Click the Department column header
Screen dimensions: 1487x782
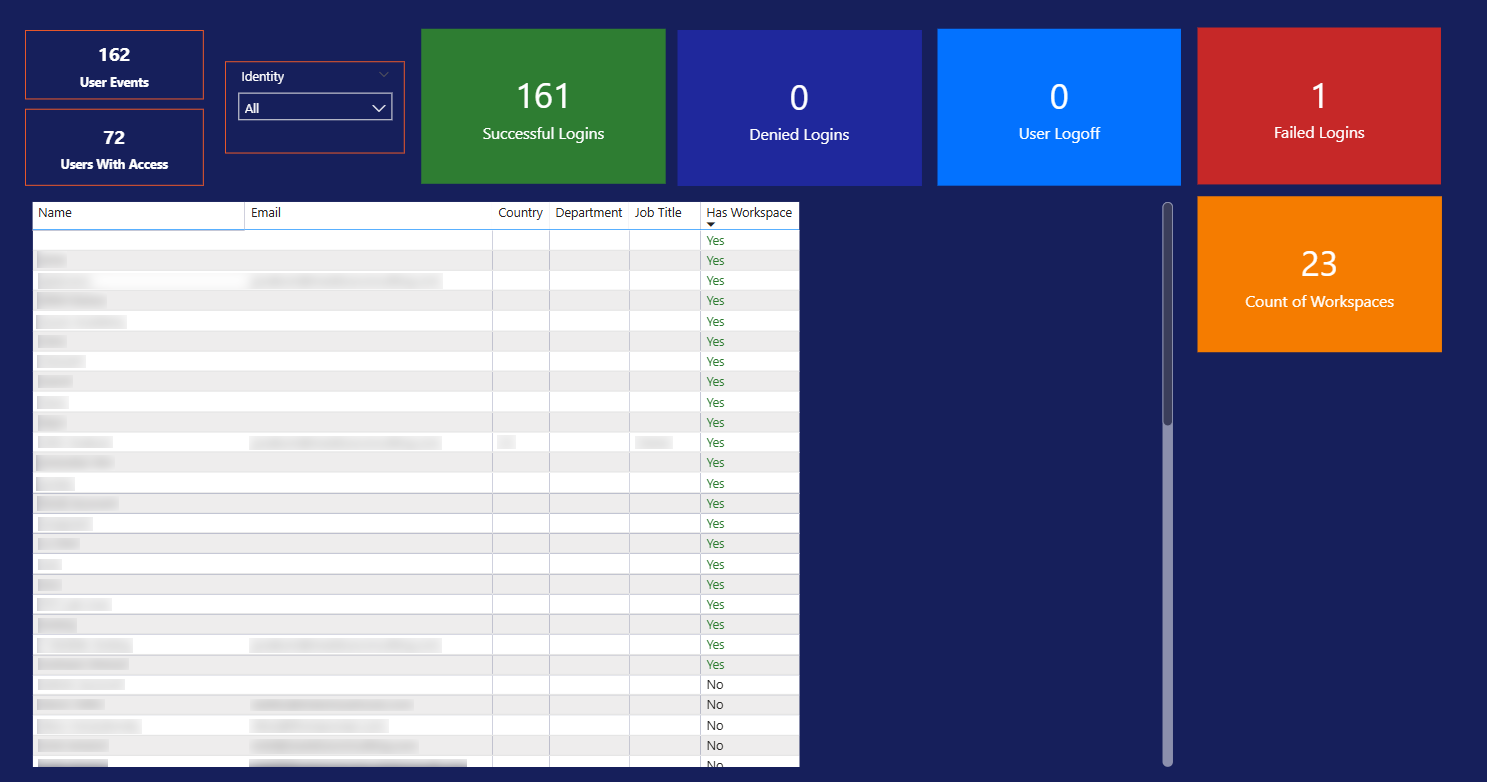coord(588,213)
